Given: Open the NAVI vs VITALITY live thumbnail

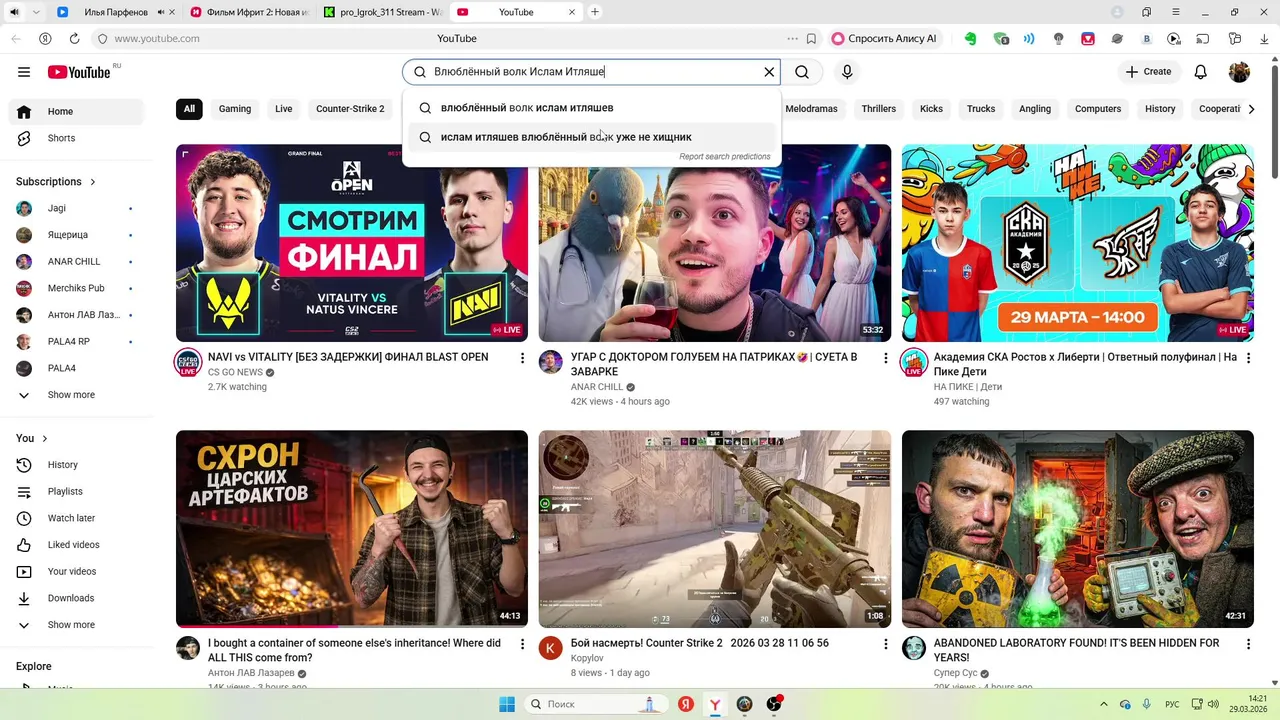Looking at the screenshot, I should point(352,243).
